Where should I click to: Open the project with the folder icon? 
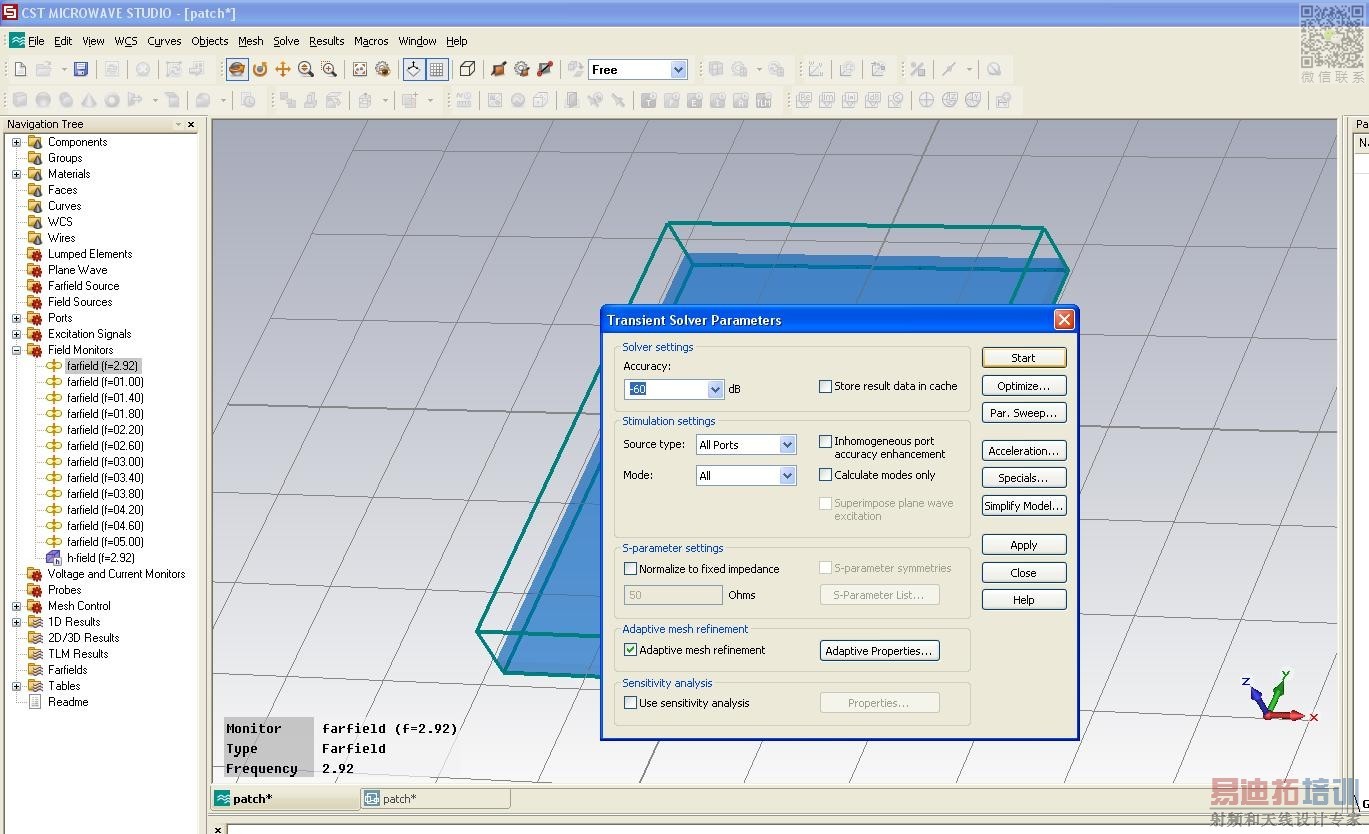(x=44, y=69)
